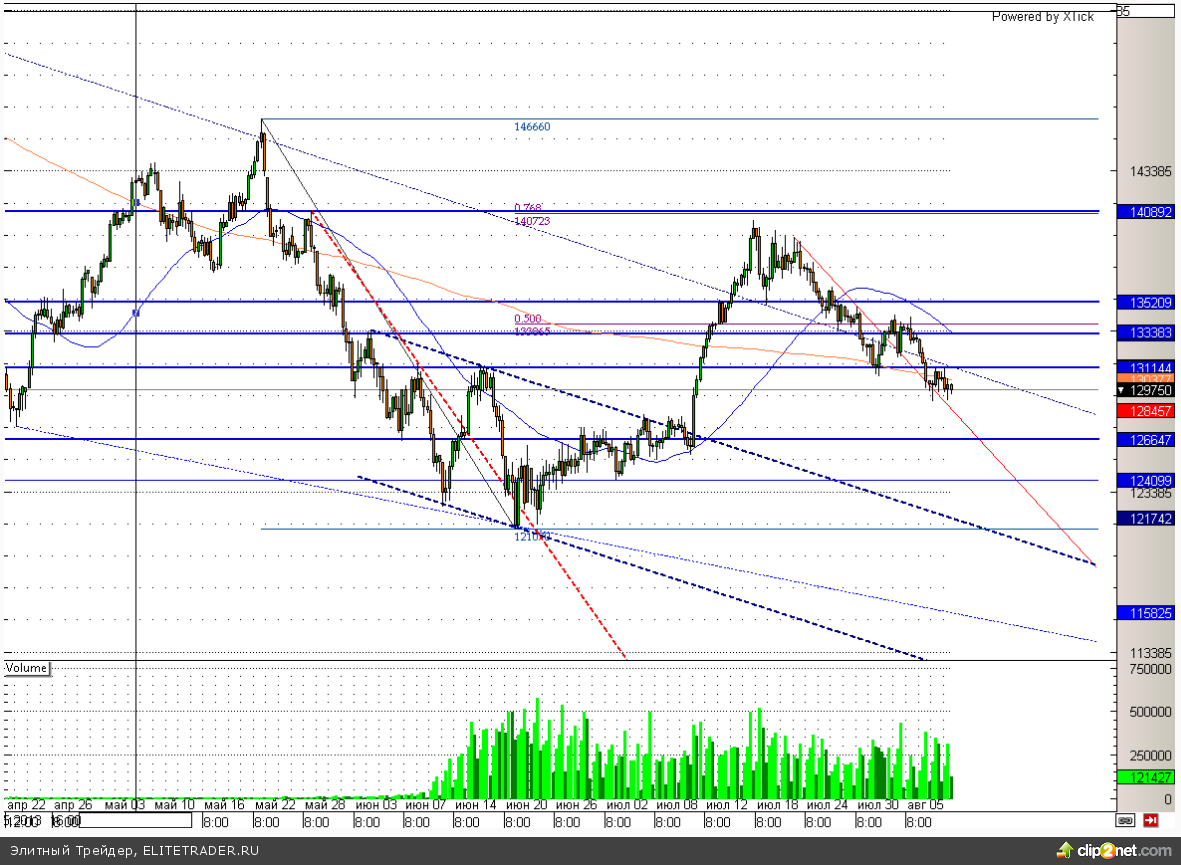Select the red 128457 price label
Image resolution: width=1181 pixels, height=865 pixels.
[x=1145, y=410]
